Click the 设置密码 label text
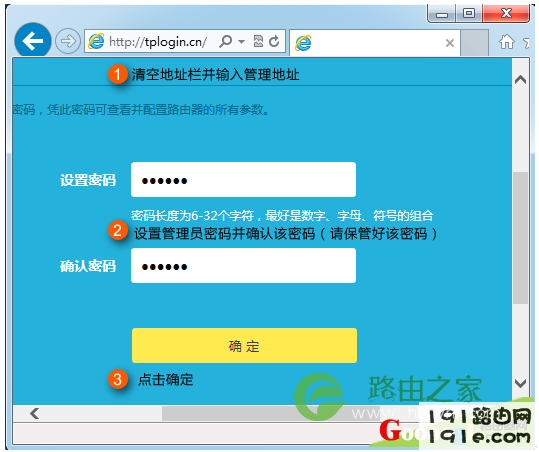This screenshot has width=539, height=452. [88, 180]
